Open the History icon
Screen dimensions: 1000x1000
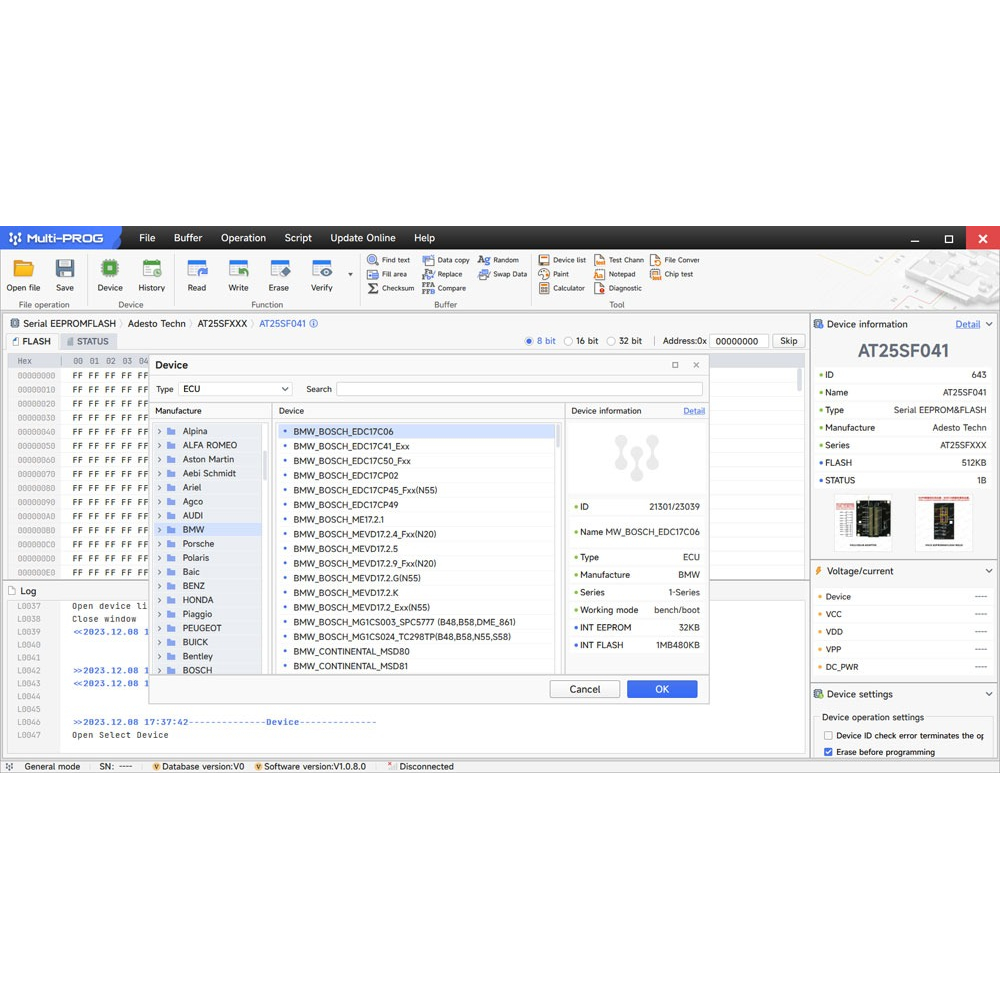coord(152,270)
